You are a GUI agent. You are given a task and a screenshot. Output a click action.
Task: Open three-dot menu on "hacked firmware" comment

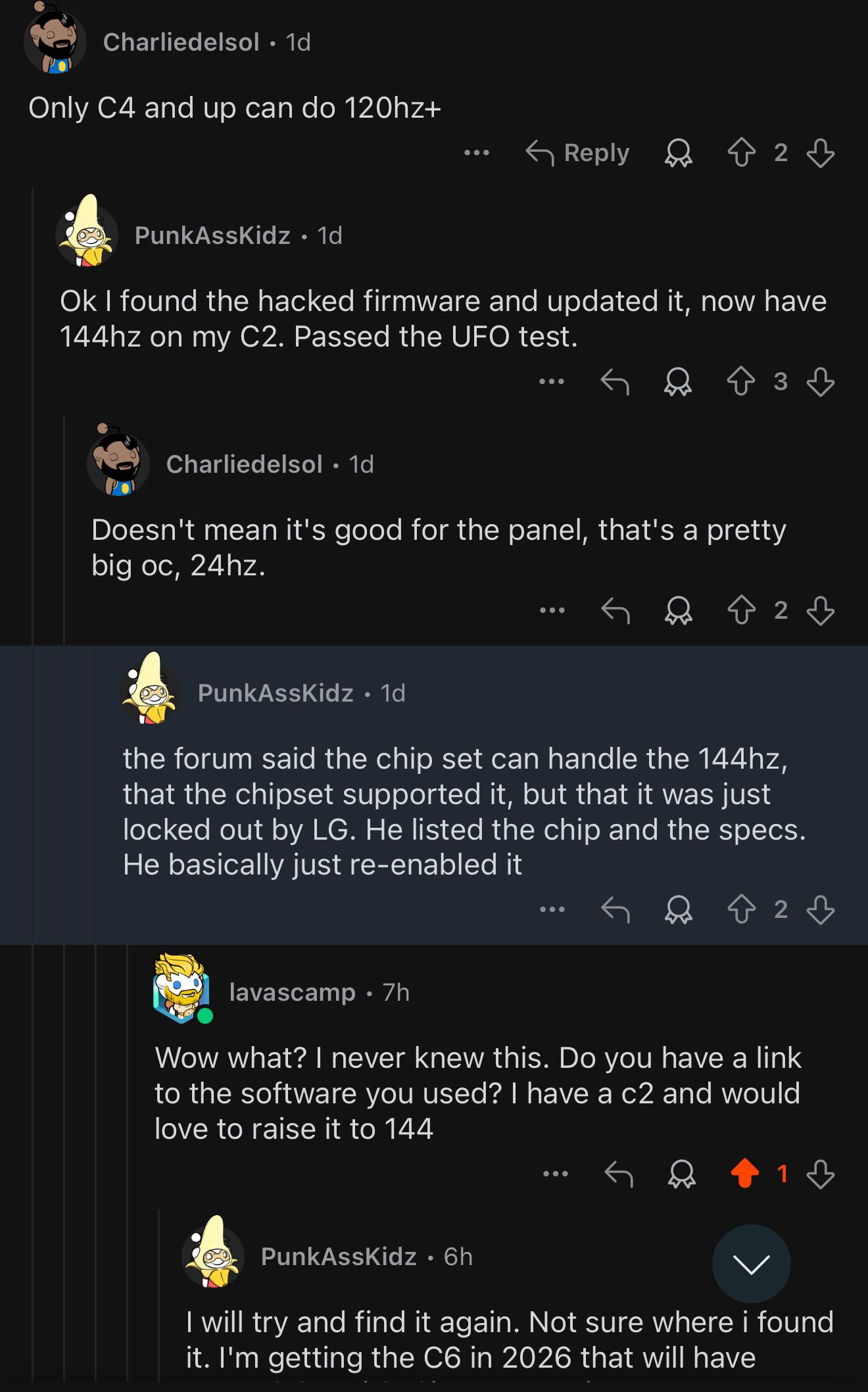[x=551, y=381]
